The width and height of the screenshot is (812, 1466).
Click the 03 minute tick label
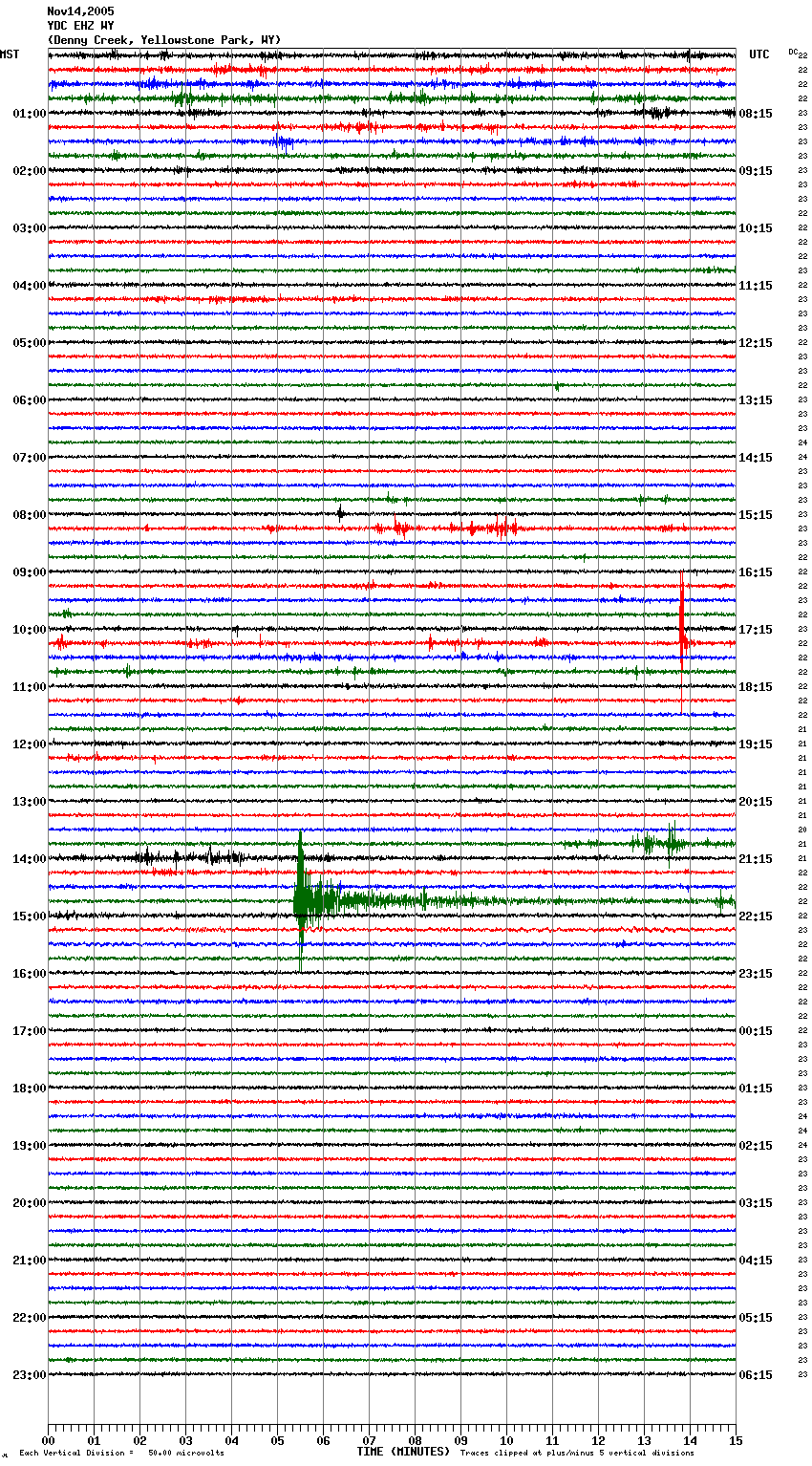click(185, 1441)
